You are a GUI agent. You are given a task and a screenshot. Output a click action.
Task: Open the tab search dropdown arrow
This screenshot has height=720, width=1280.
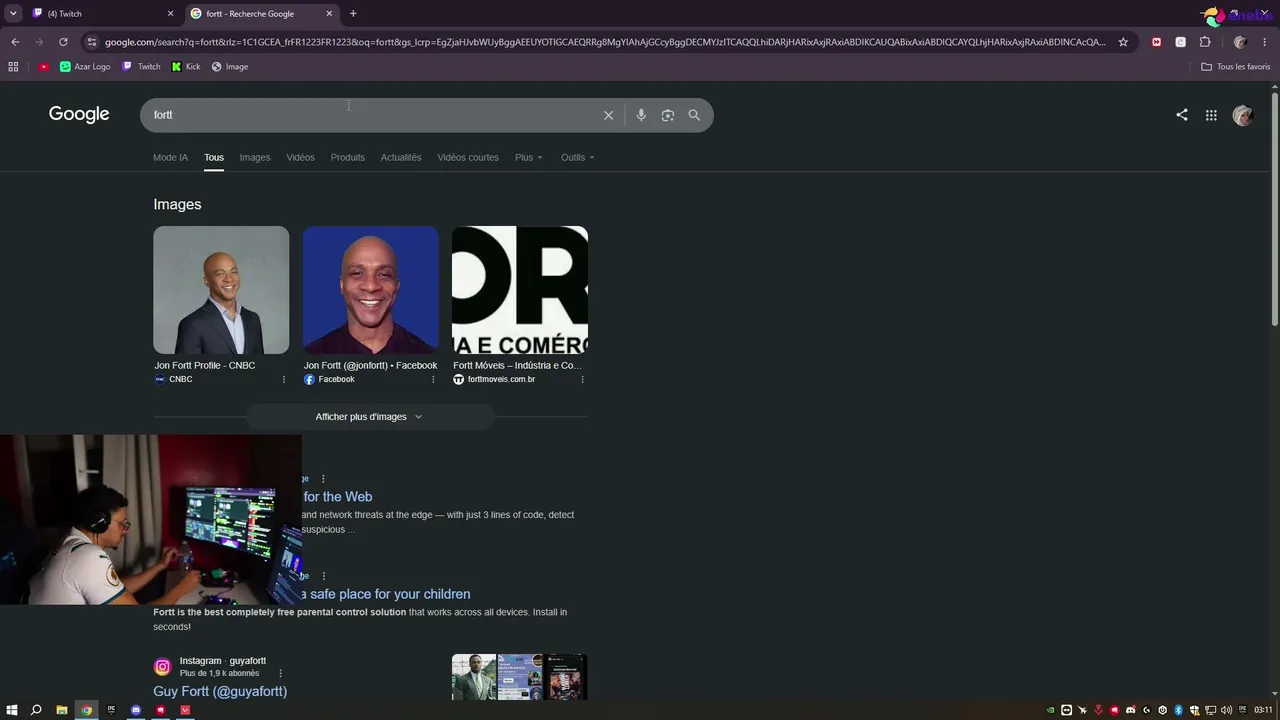pos(13,14)
